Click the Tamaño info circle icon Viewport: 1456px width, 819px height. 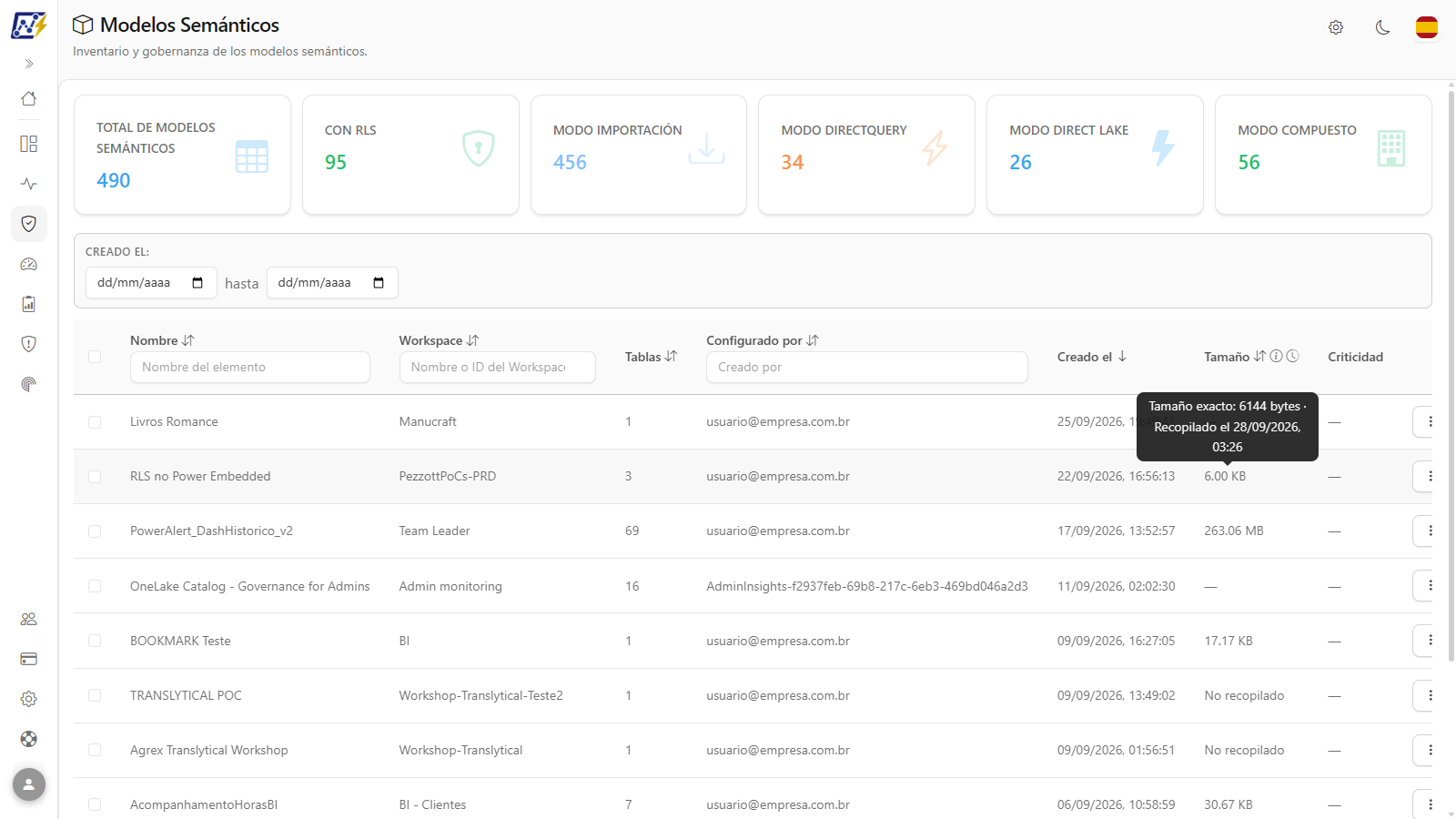click(1277, 356)
